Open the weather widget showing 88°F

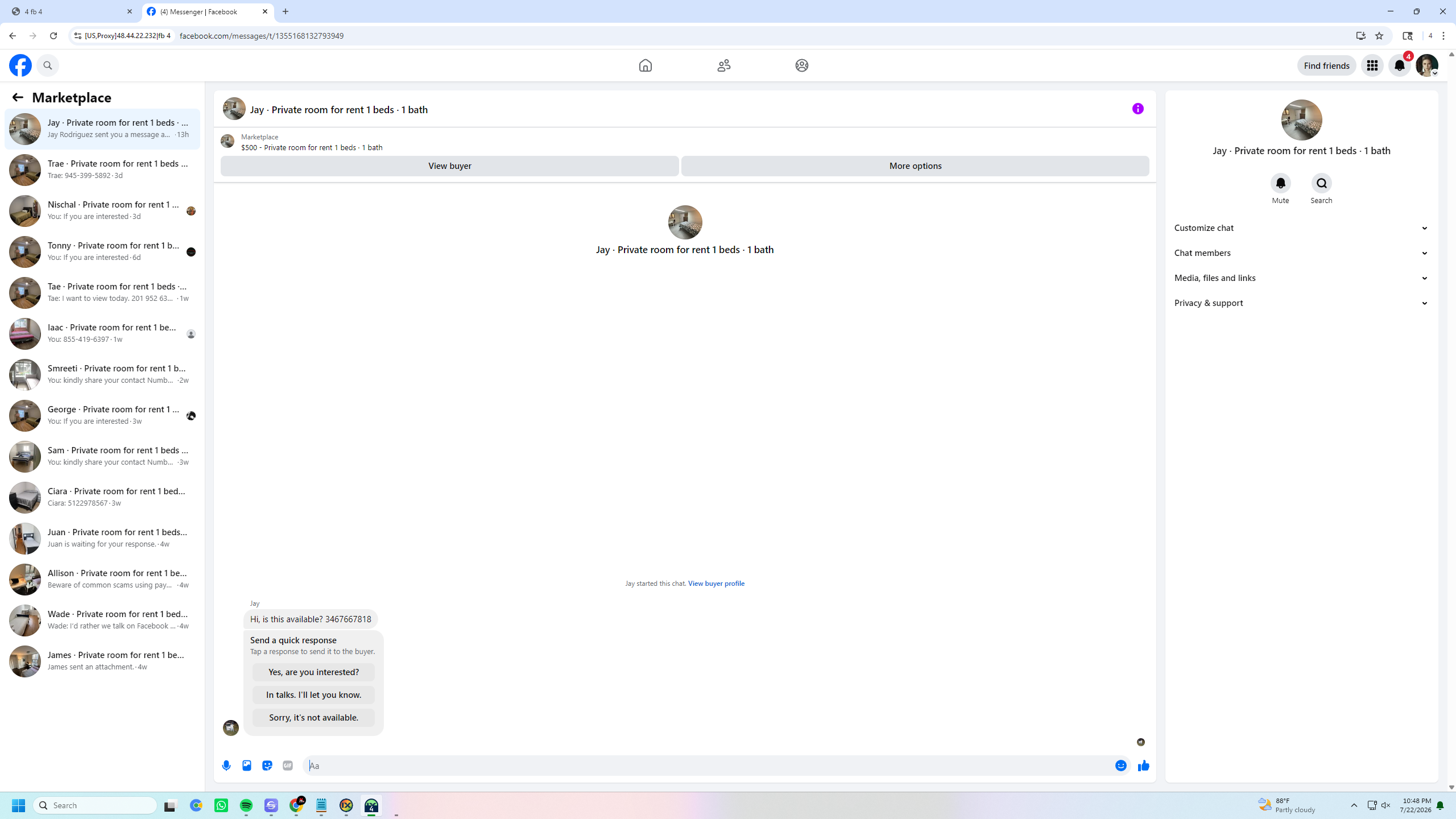click(1287, 805)
